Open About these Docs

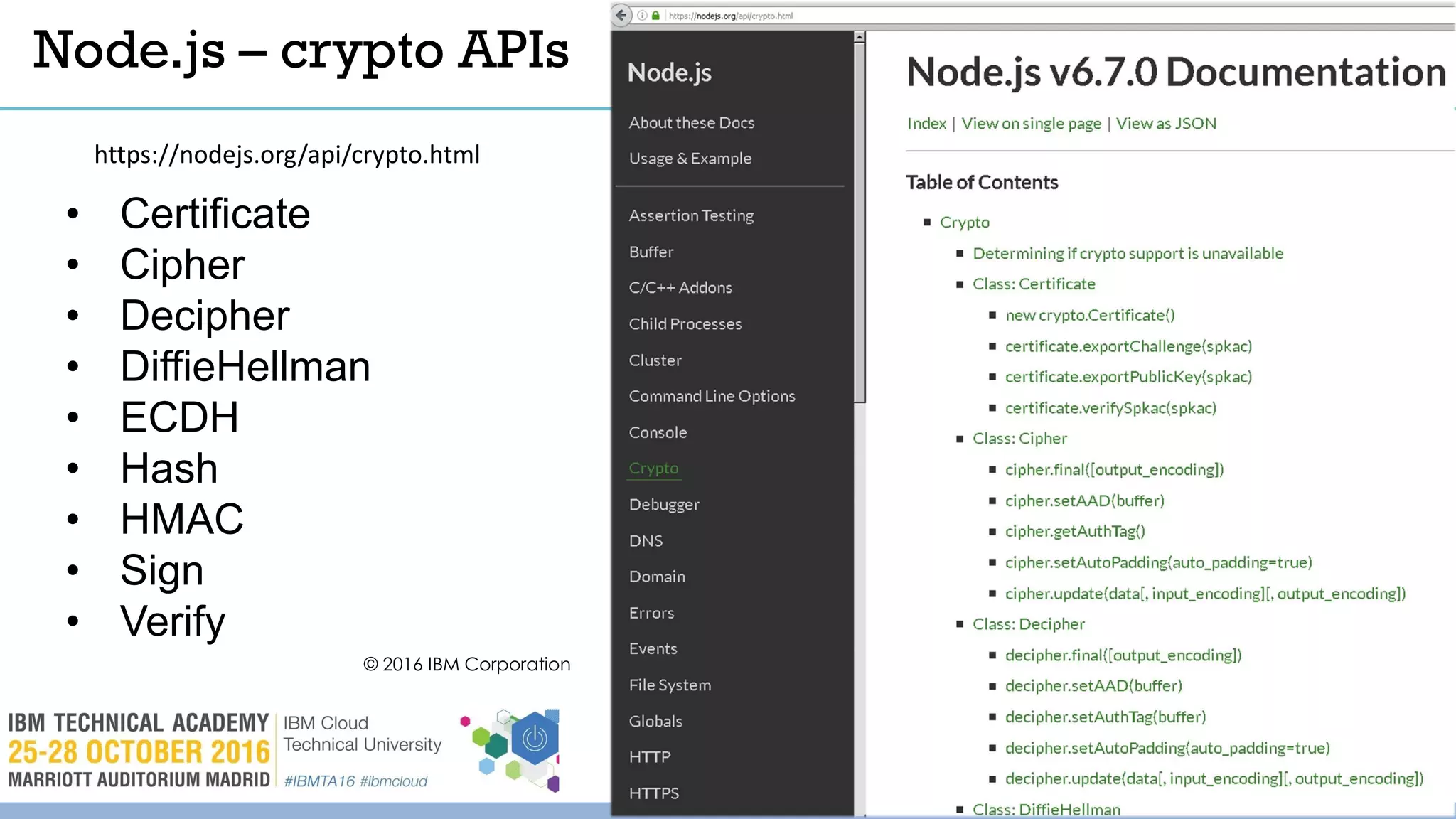pos(691,122)
